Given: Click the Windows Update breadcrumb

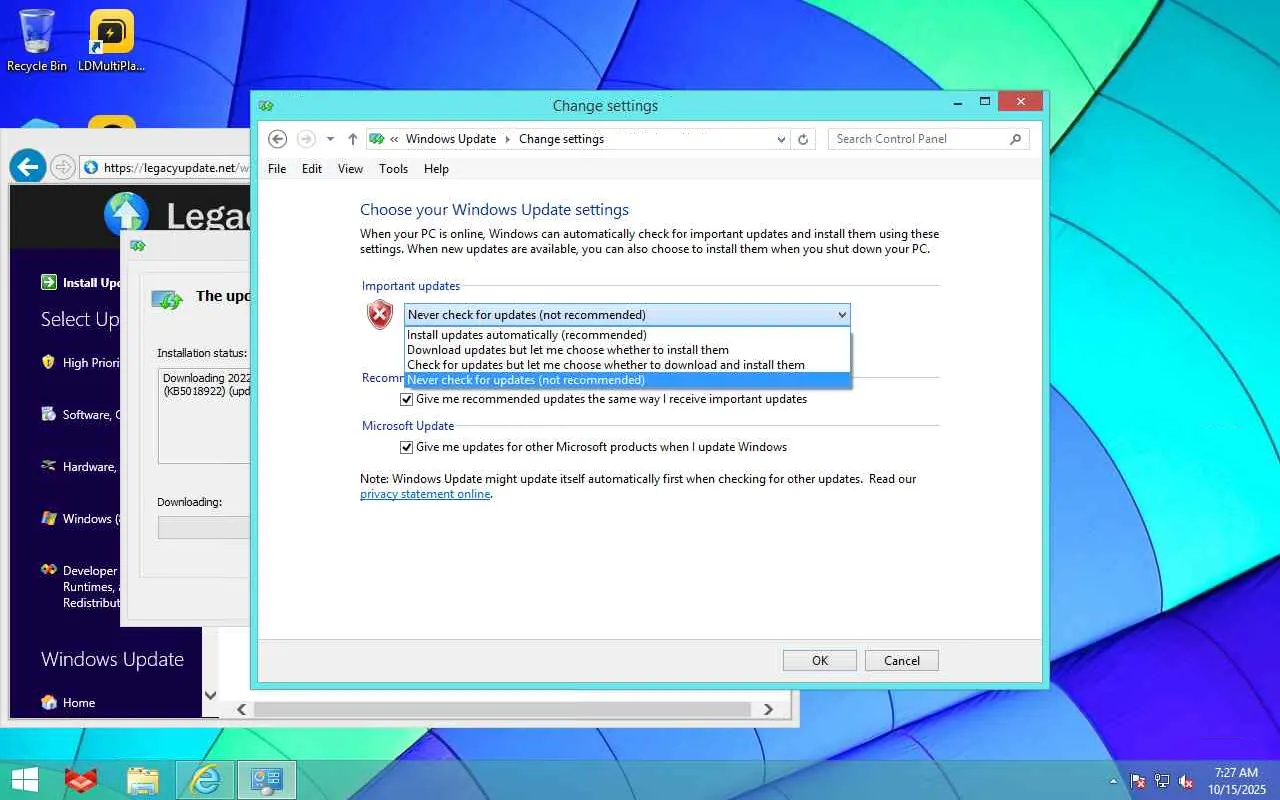Looking at the screenshot, I should 451,139.
